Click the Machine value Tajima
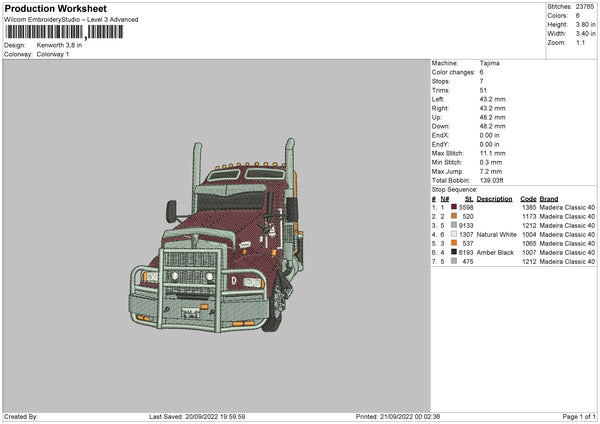 coord(489,63)
